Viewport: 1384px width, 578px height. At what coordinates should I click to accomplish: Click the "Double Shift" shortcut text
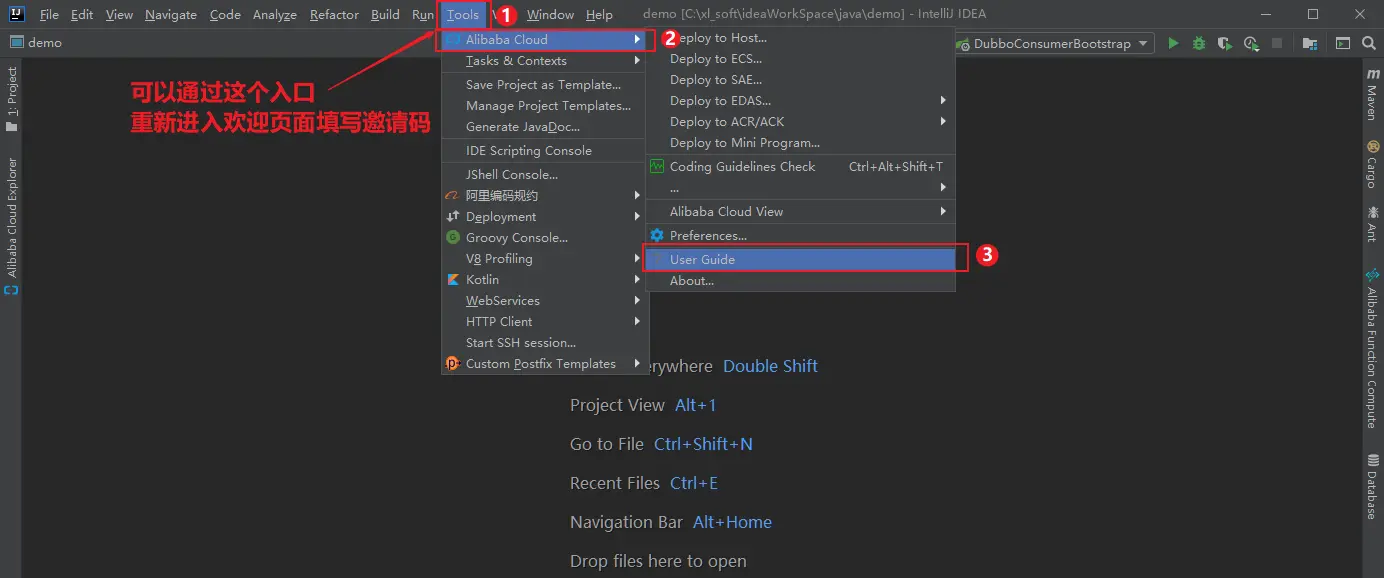pyautogui.click(x=770, y=366)
